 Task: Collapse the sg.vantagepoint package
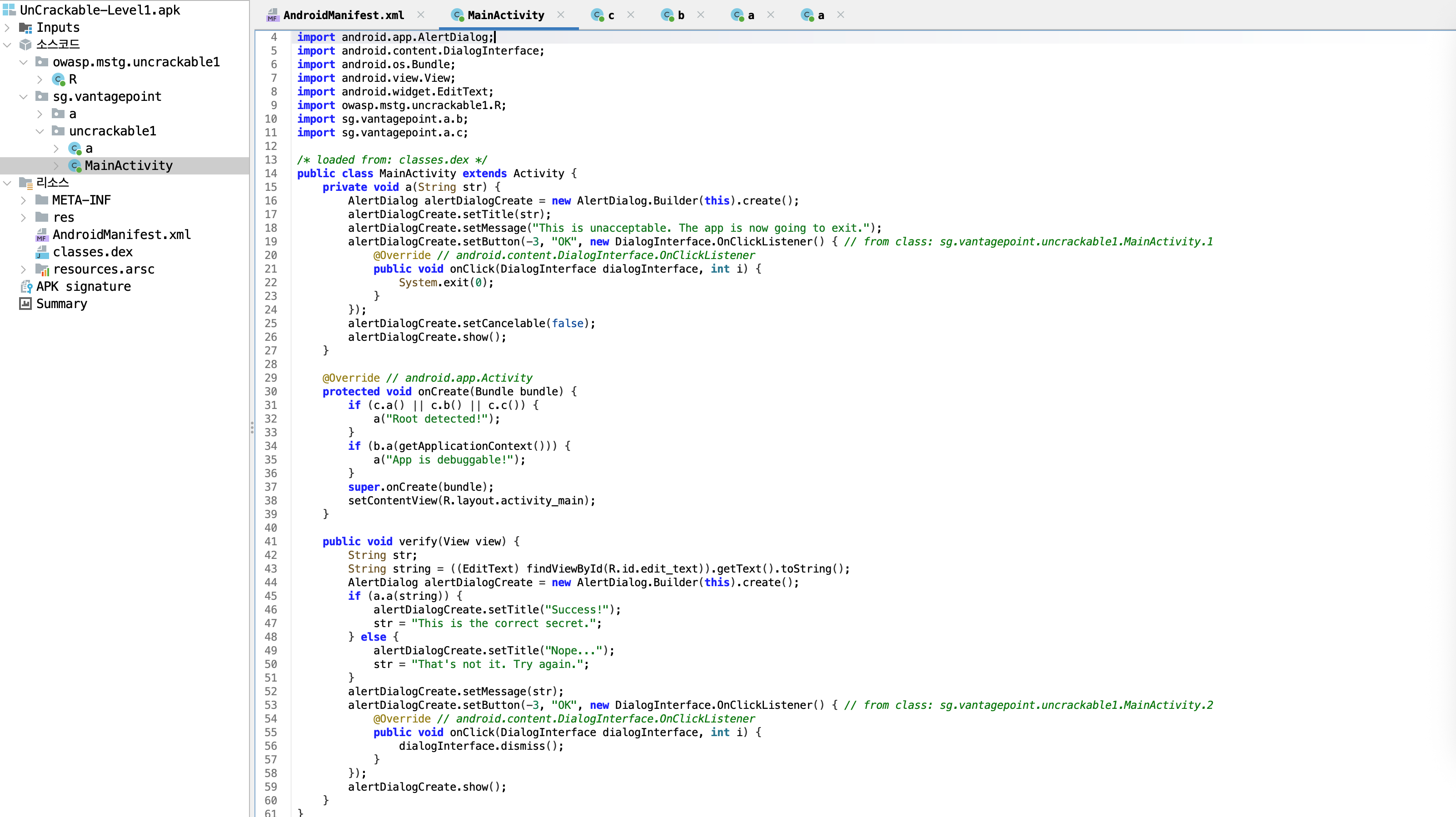click(23, 97)
